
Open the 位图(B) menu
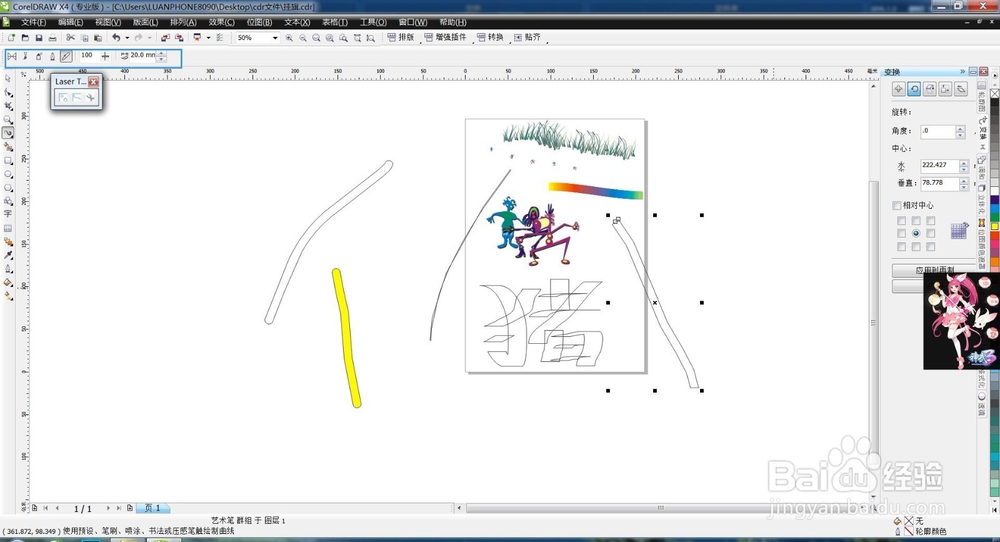point(259,22)
